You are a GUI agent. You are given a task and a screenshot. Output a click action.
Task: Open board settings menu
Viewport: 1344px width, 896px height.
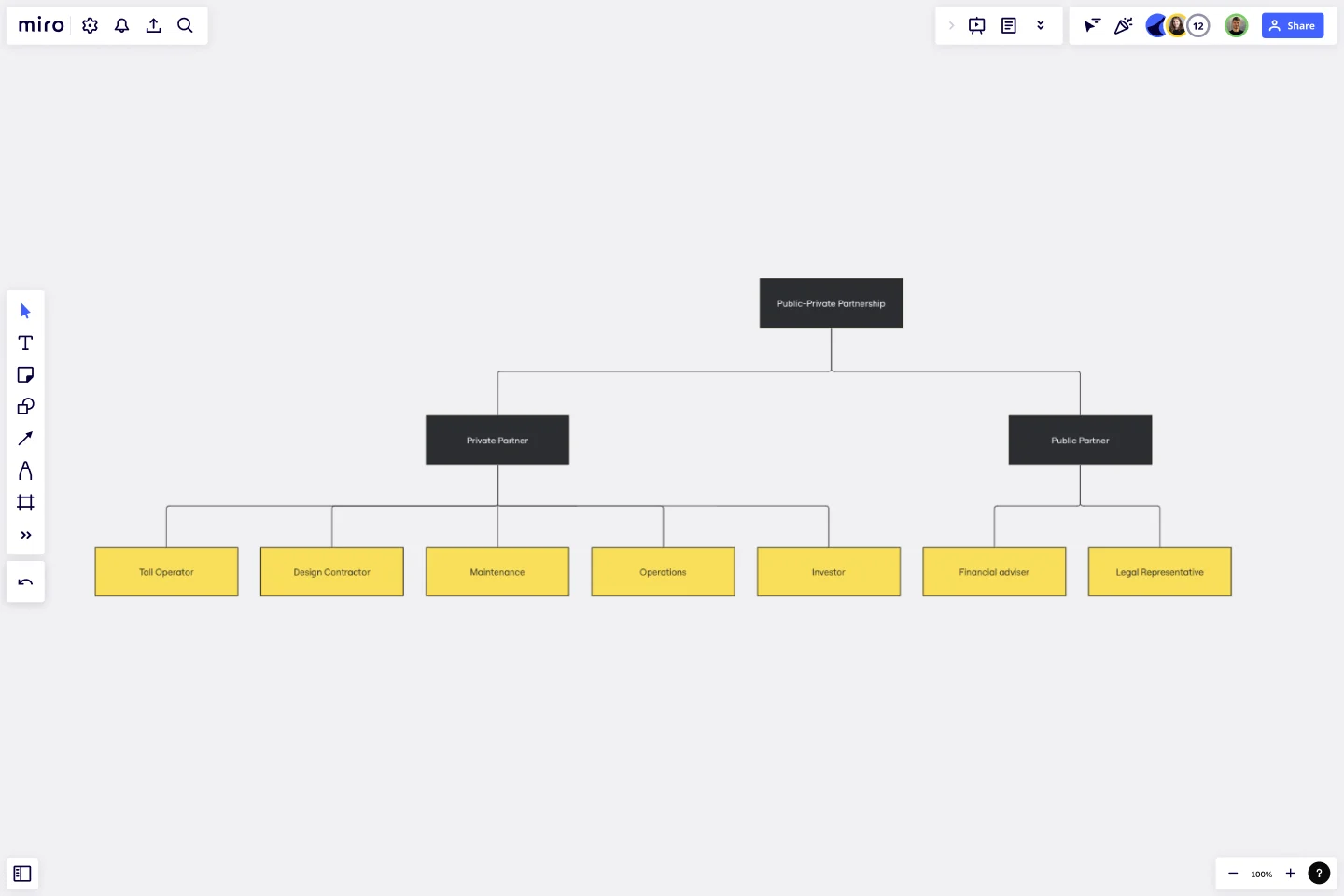(x=90, y=25)
